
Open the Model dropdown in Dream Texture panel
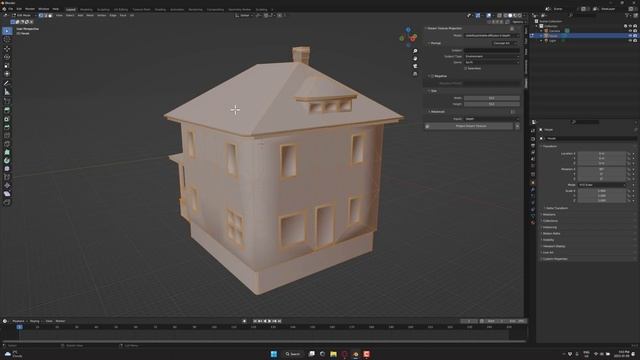(492, 36)
